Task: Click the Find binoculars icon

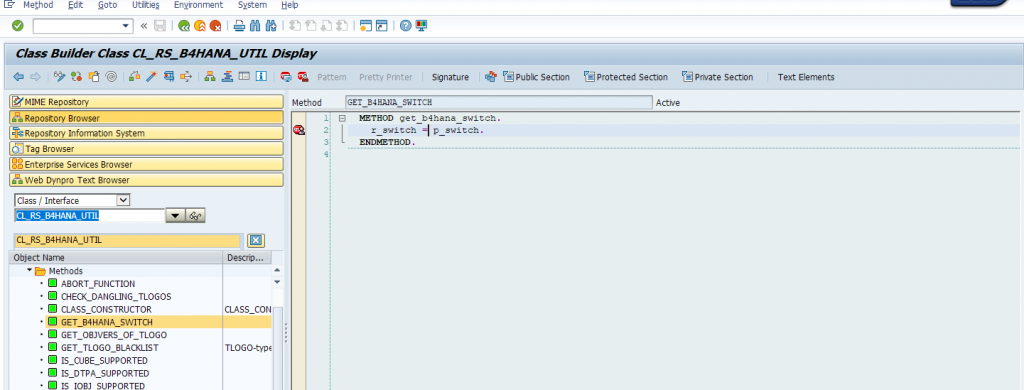Action: [255, 25]
